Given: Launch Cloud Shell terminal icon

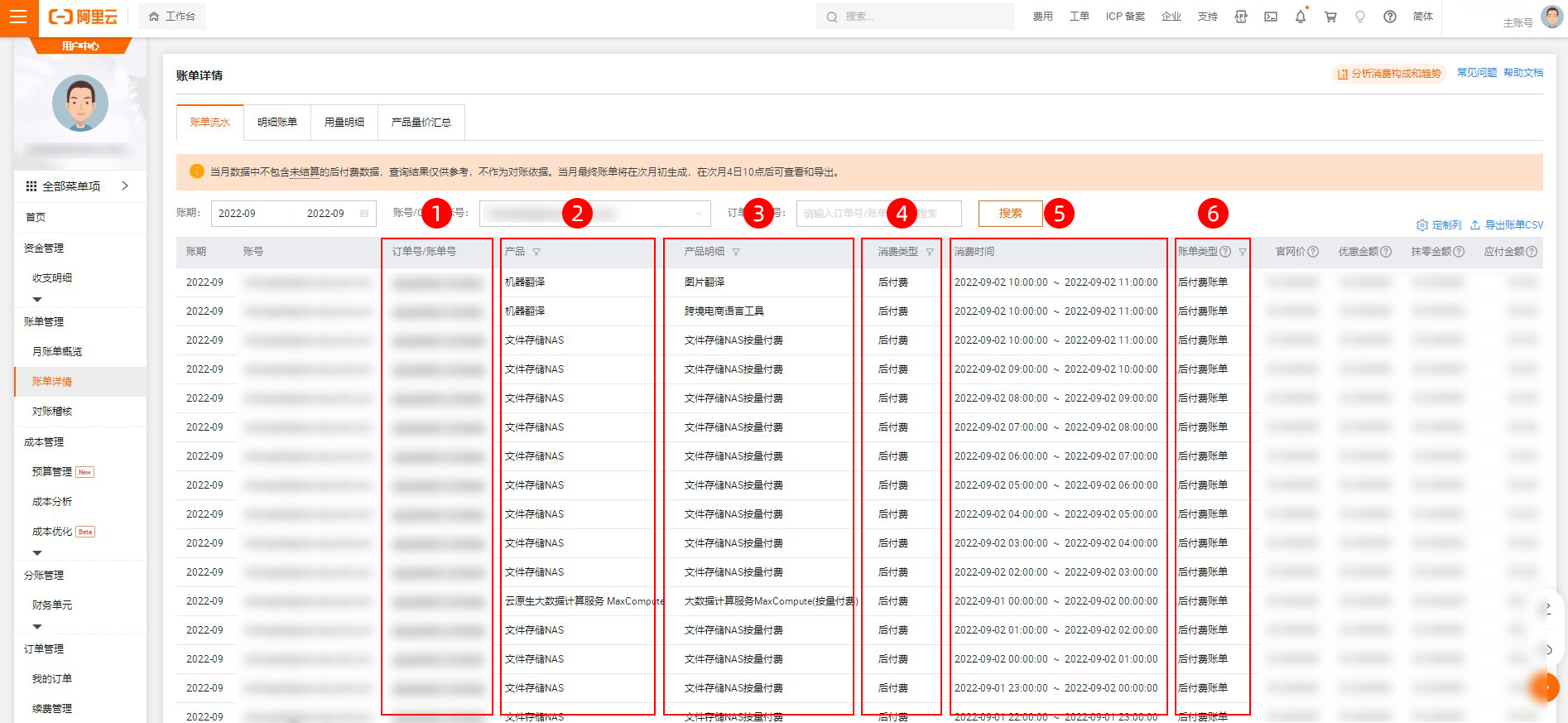Looking at the screenshot, I should [1271, 17].
